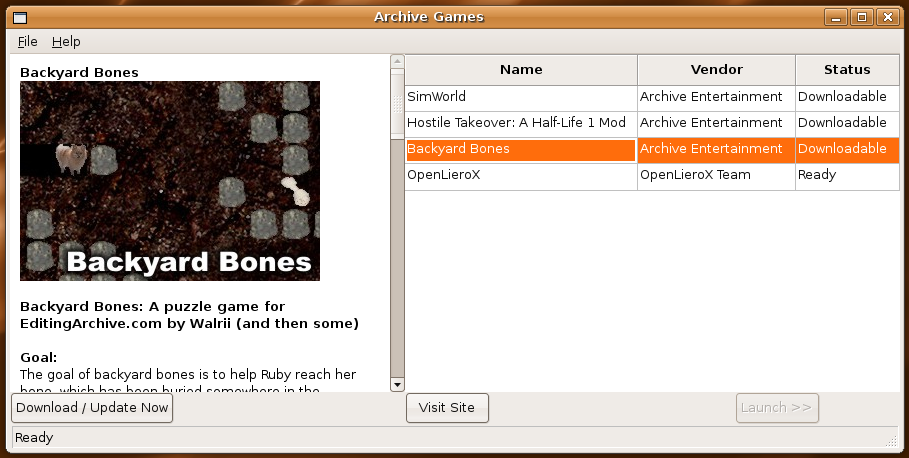Screen dimensions: 909x458
Task: Minimize the Archive Games window
Action: pyautogui.click(x=836, y=17)
